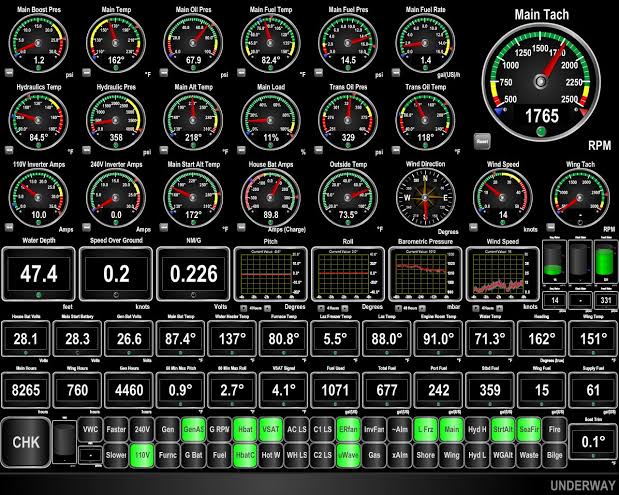Select the Main Load percentage gauge

pos(270,121)
